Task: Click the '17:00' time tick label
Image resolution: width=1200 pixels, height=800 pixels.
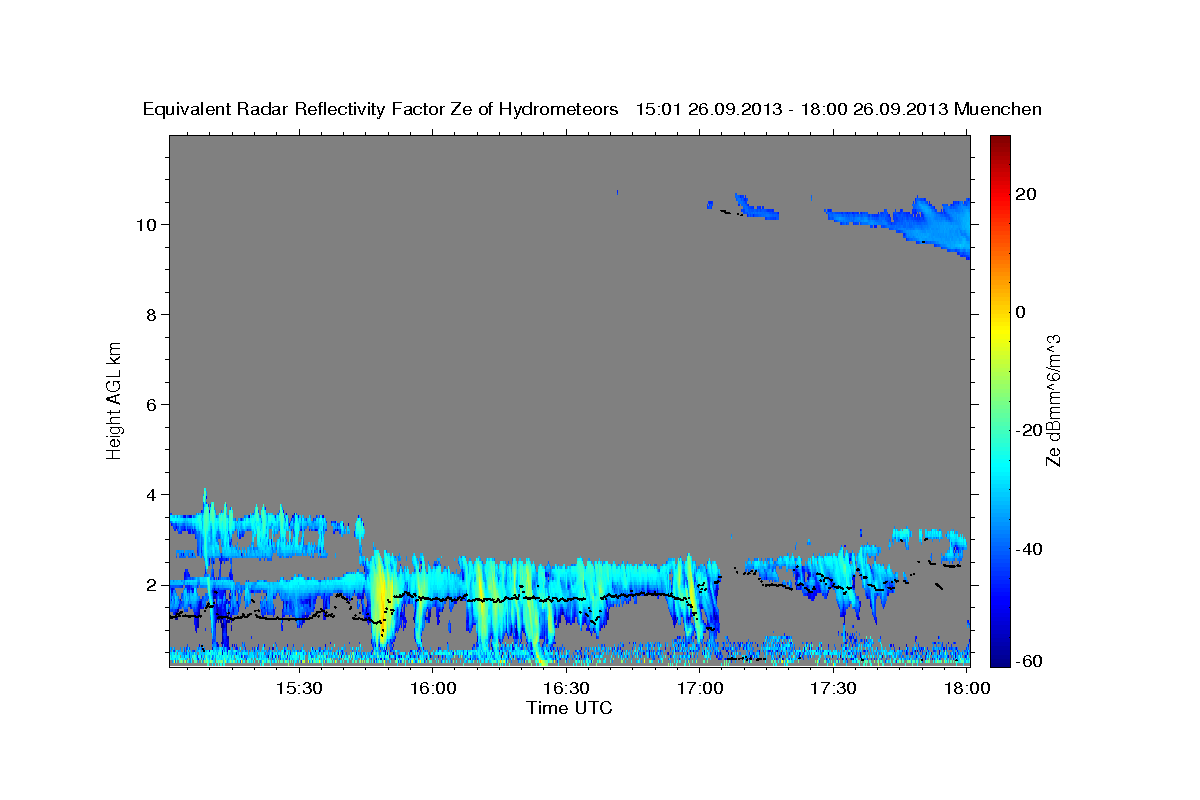Action: [x=700, y=688]
